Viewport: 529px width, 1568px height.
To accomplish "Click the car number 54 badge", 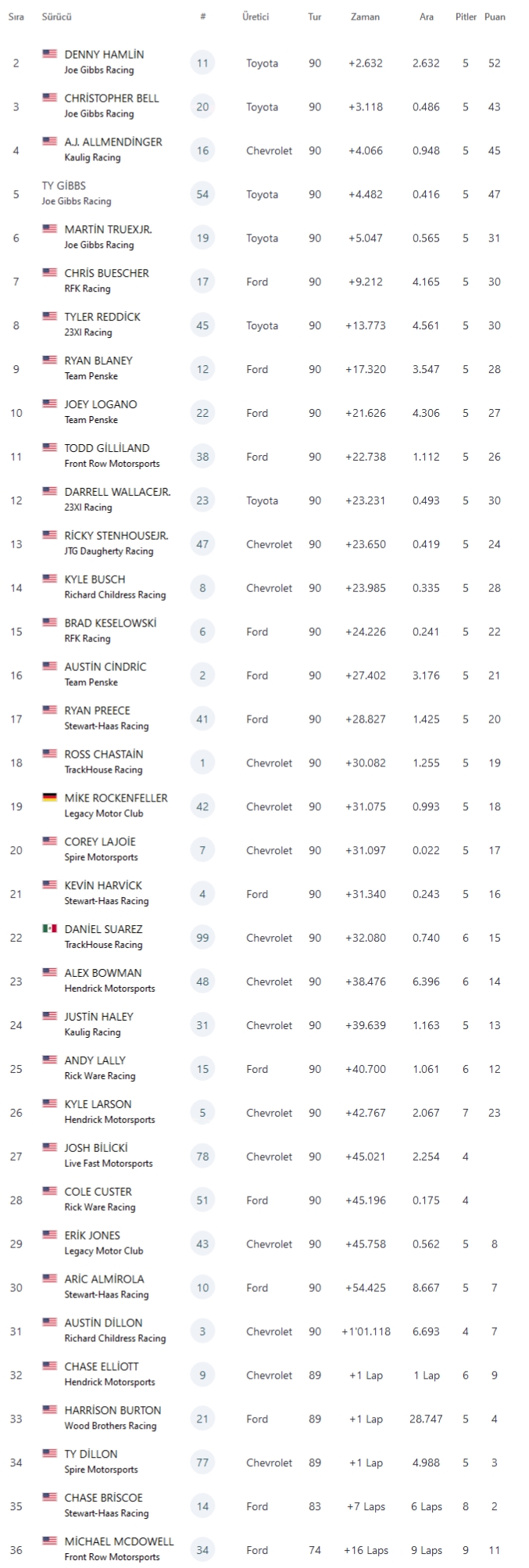I will coord(202,194).
